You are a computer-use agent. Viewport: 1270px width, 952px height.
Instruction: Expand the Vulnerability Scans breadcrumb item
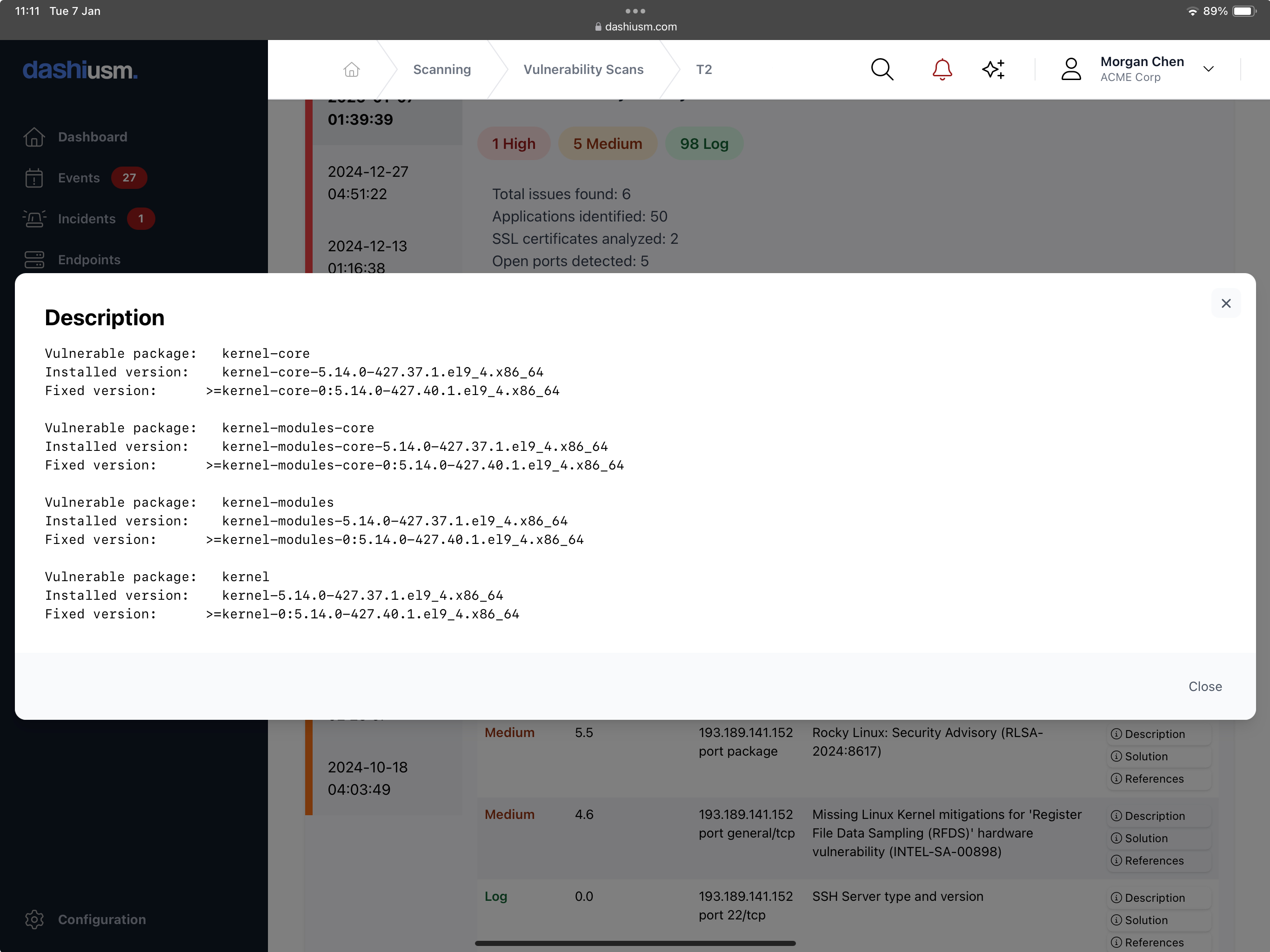(583, 69)
